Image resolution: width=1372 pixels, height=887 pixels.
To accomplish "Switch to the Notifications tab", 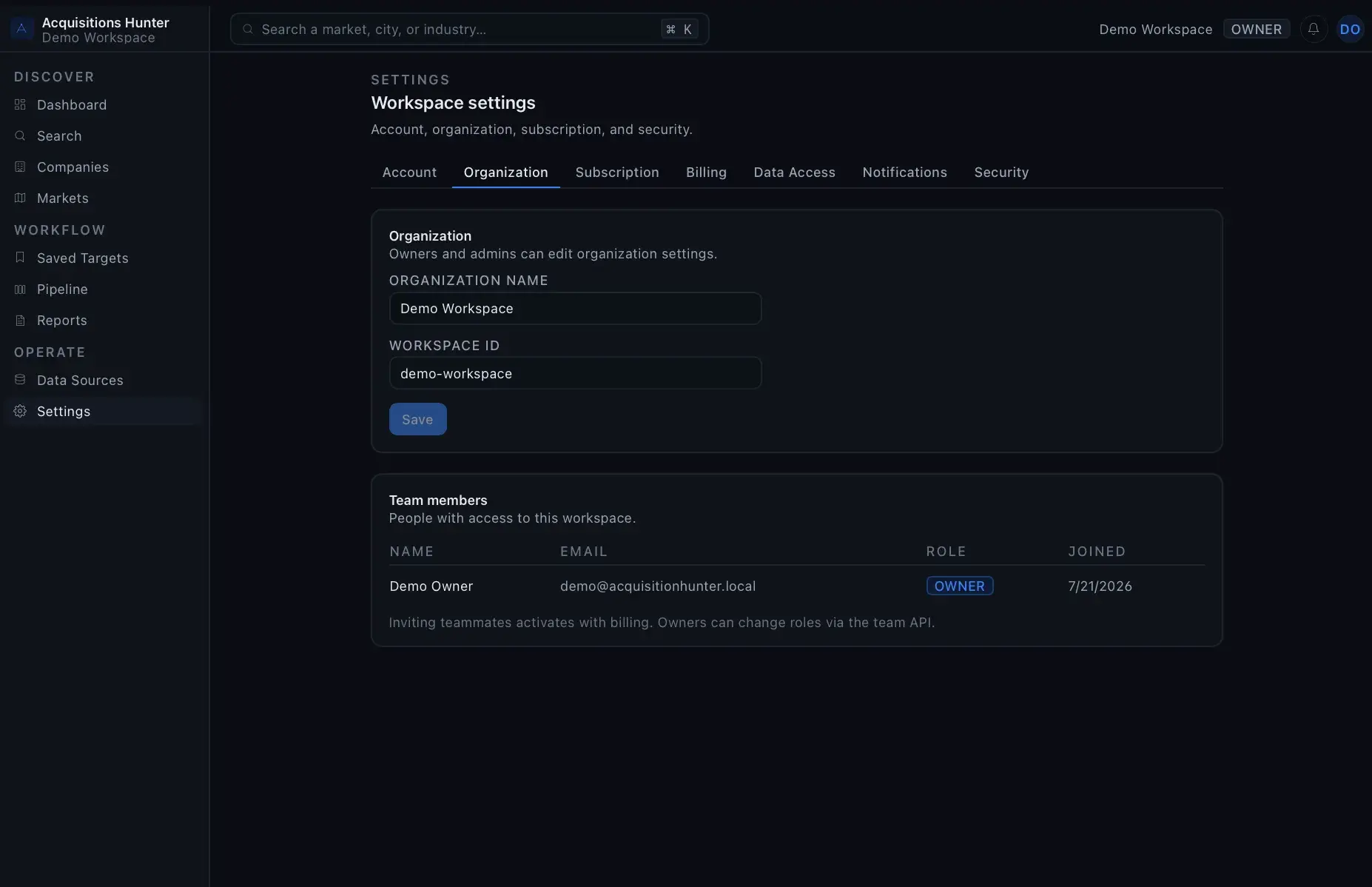I will [904, 172].
